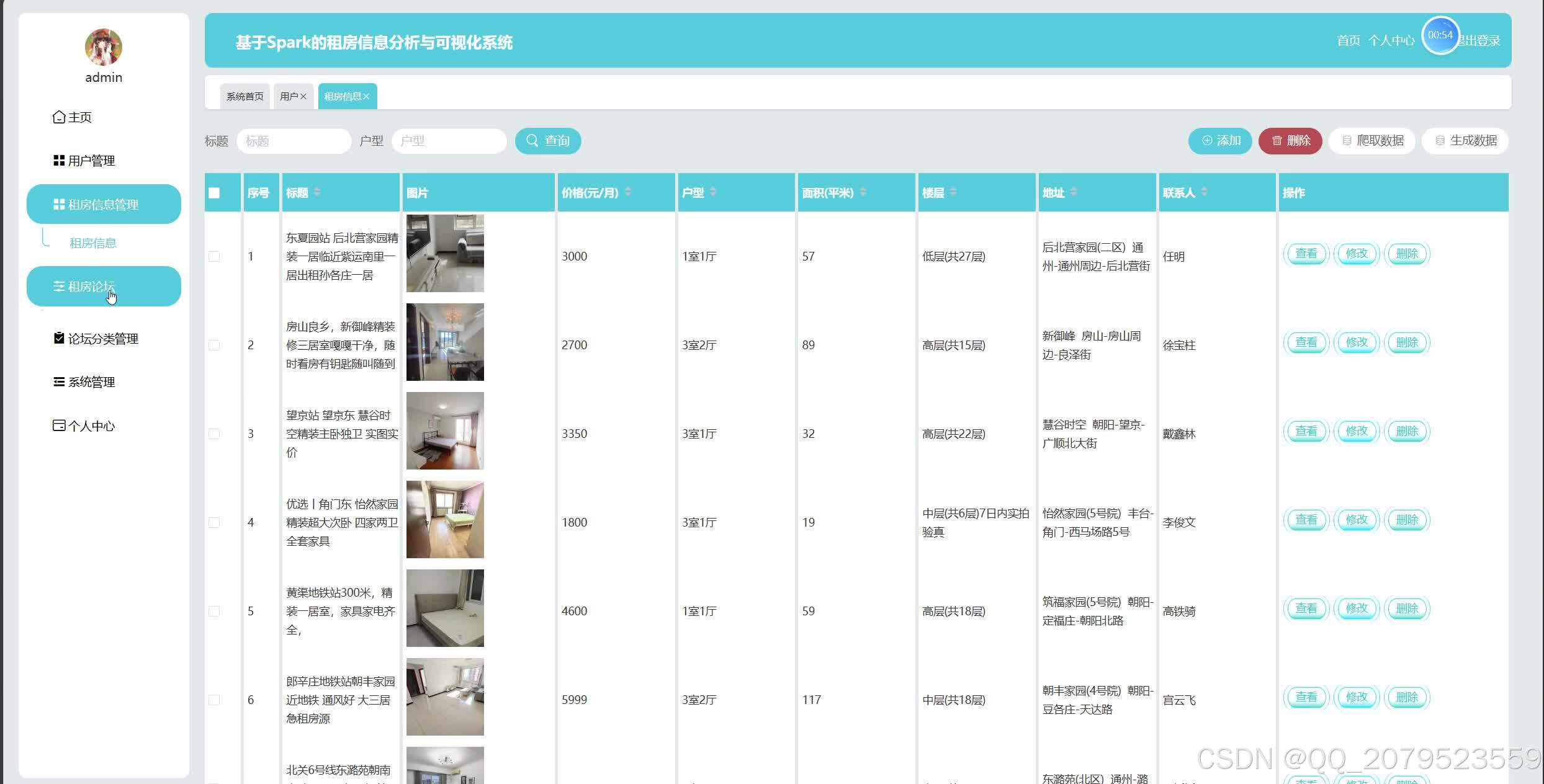Open the row 3 bedroom photo thumbnail

[x=445, y=430]
